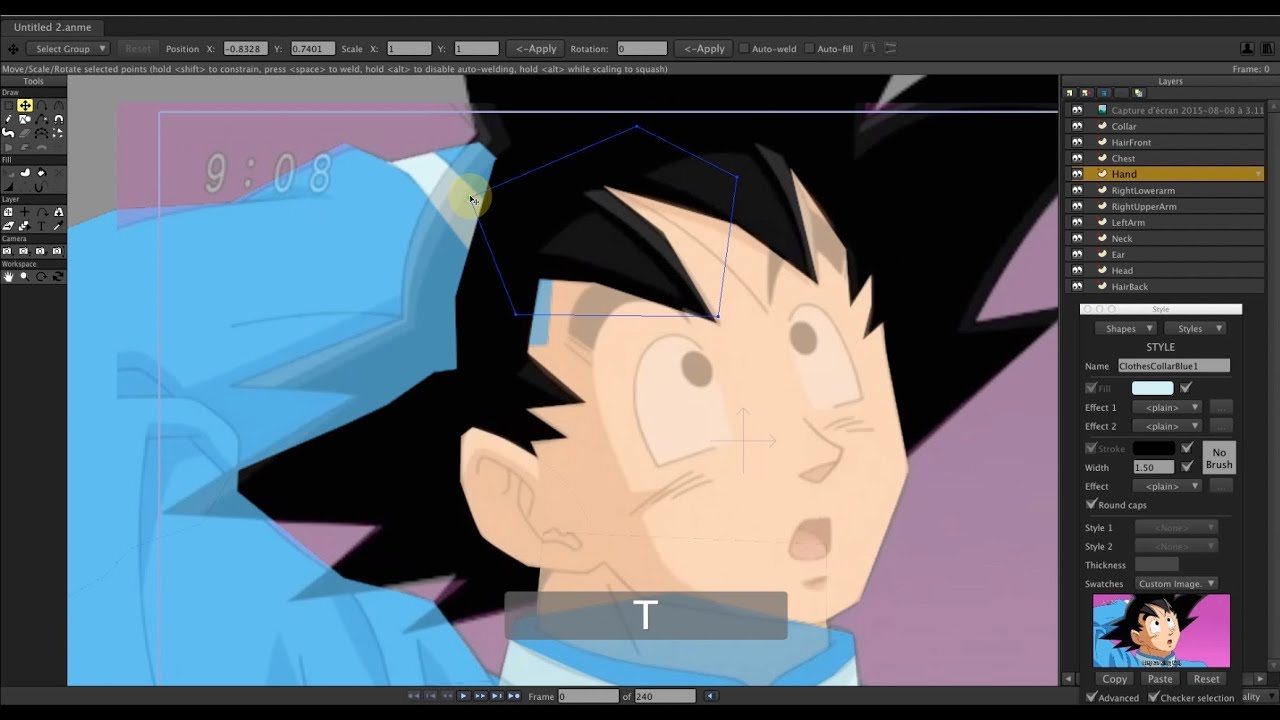Click the Goku swatch image thumbnail

point(1161,630)
